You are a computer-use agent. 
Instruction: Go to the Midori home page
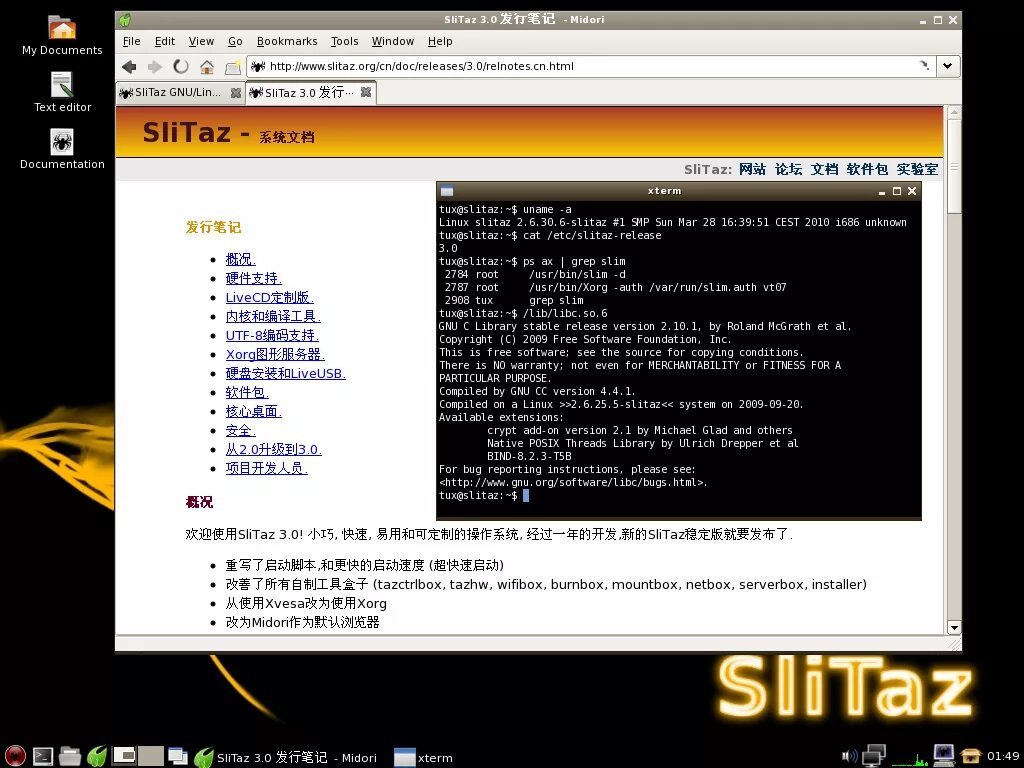tap(207, 66)
